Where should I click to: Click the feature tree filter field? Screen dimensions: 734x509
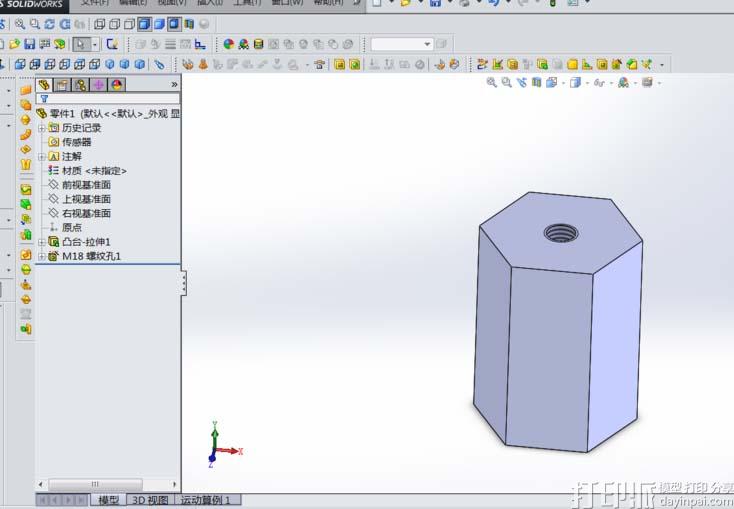click(110, 99)
